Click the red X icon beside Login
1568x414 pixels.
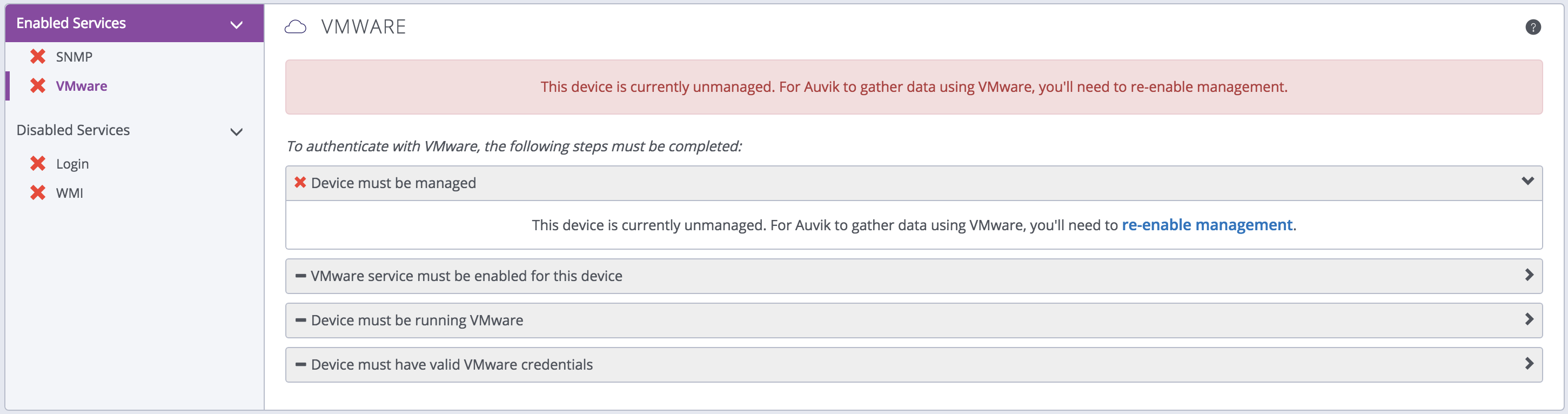point(38,164)
